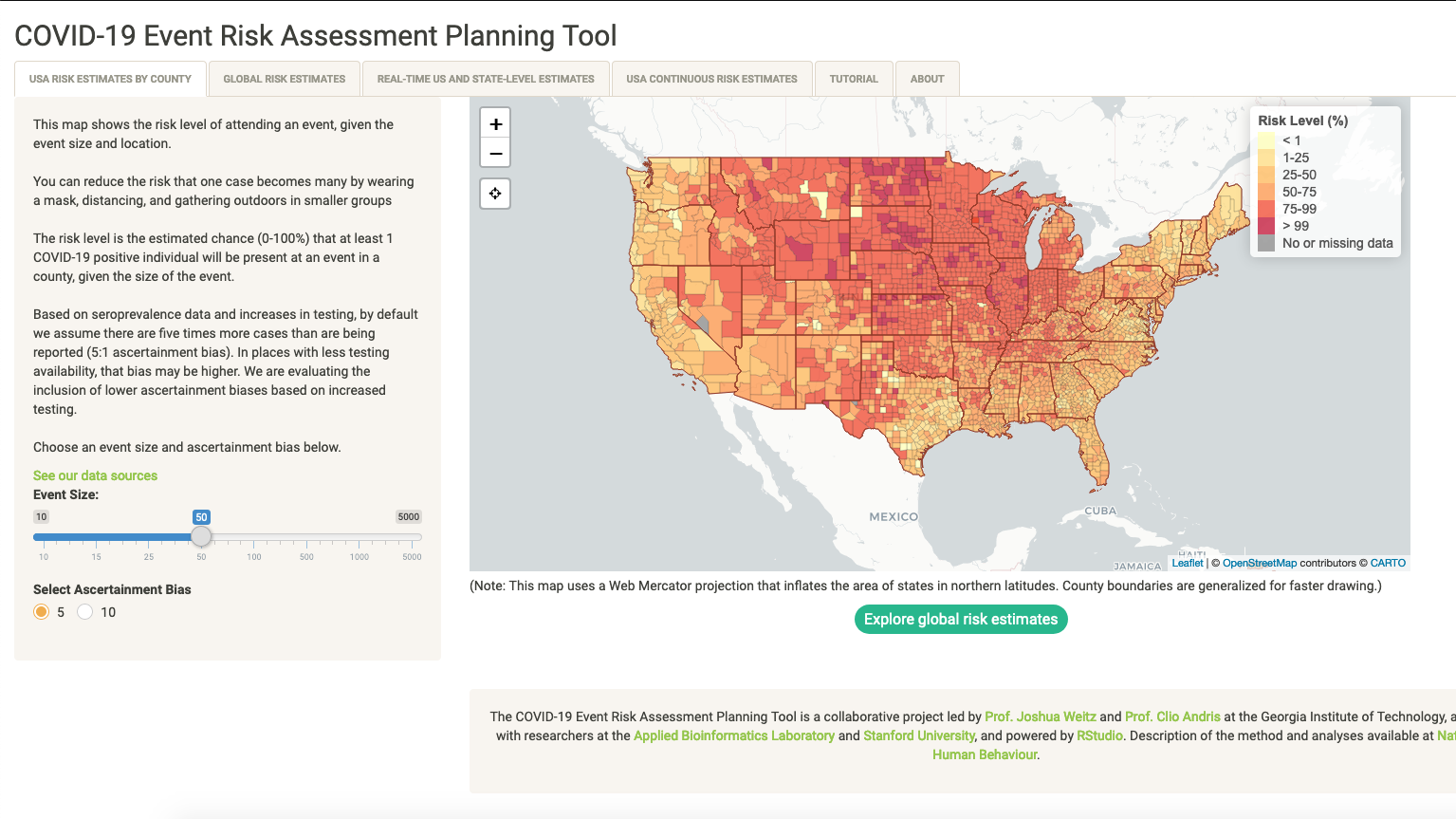Open the Leaflet attribution link
Image resolution: width=1456 pixels, height=819 pixels.
[x=1187, y=563]
